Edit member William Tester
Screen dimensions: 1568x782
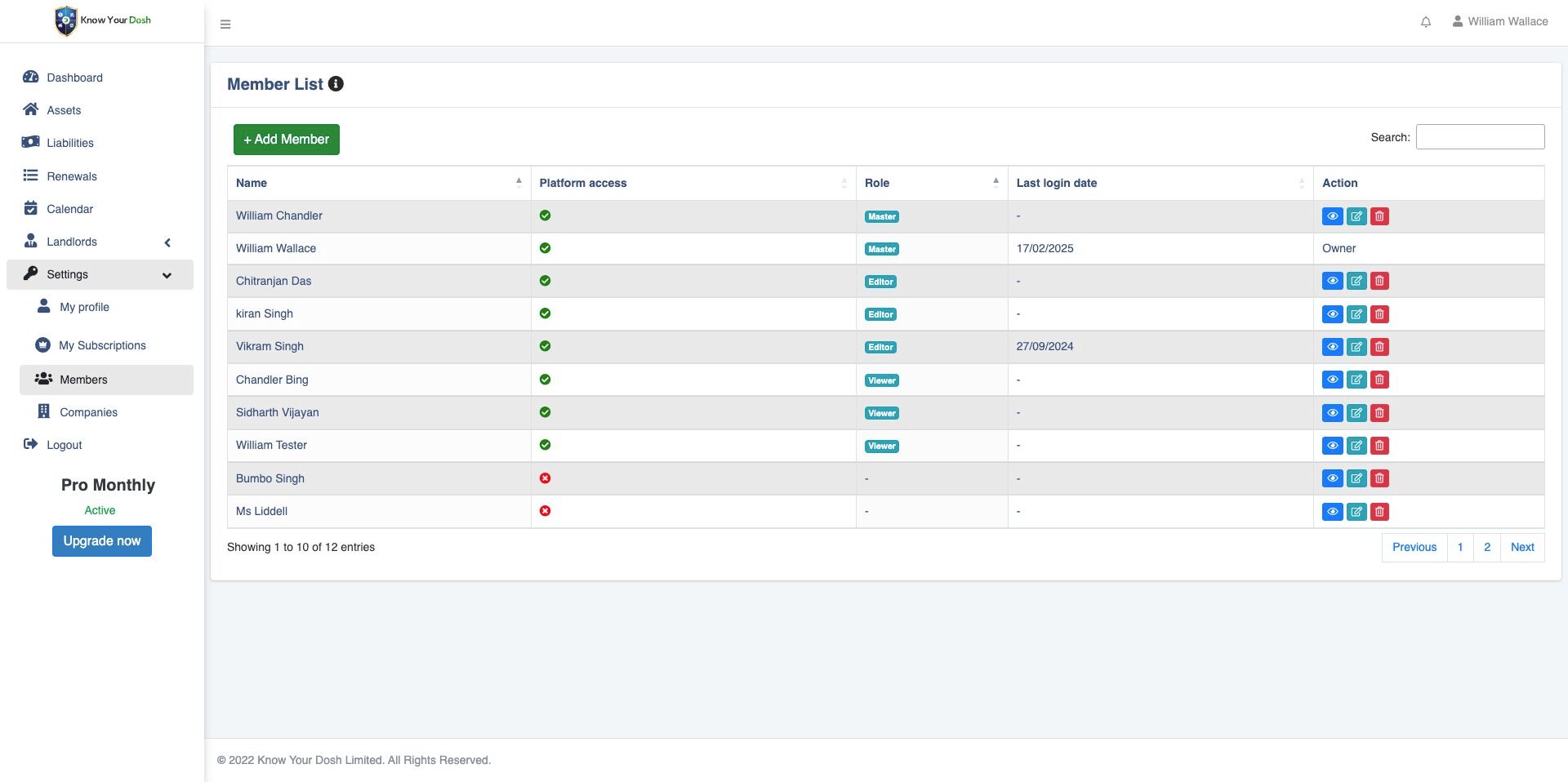pos(1356,446)
